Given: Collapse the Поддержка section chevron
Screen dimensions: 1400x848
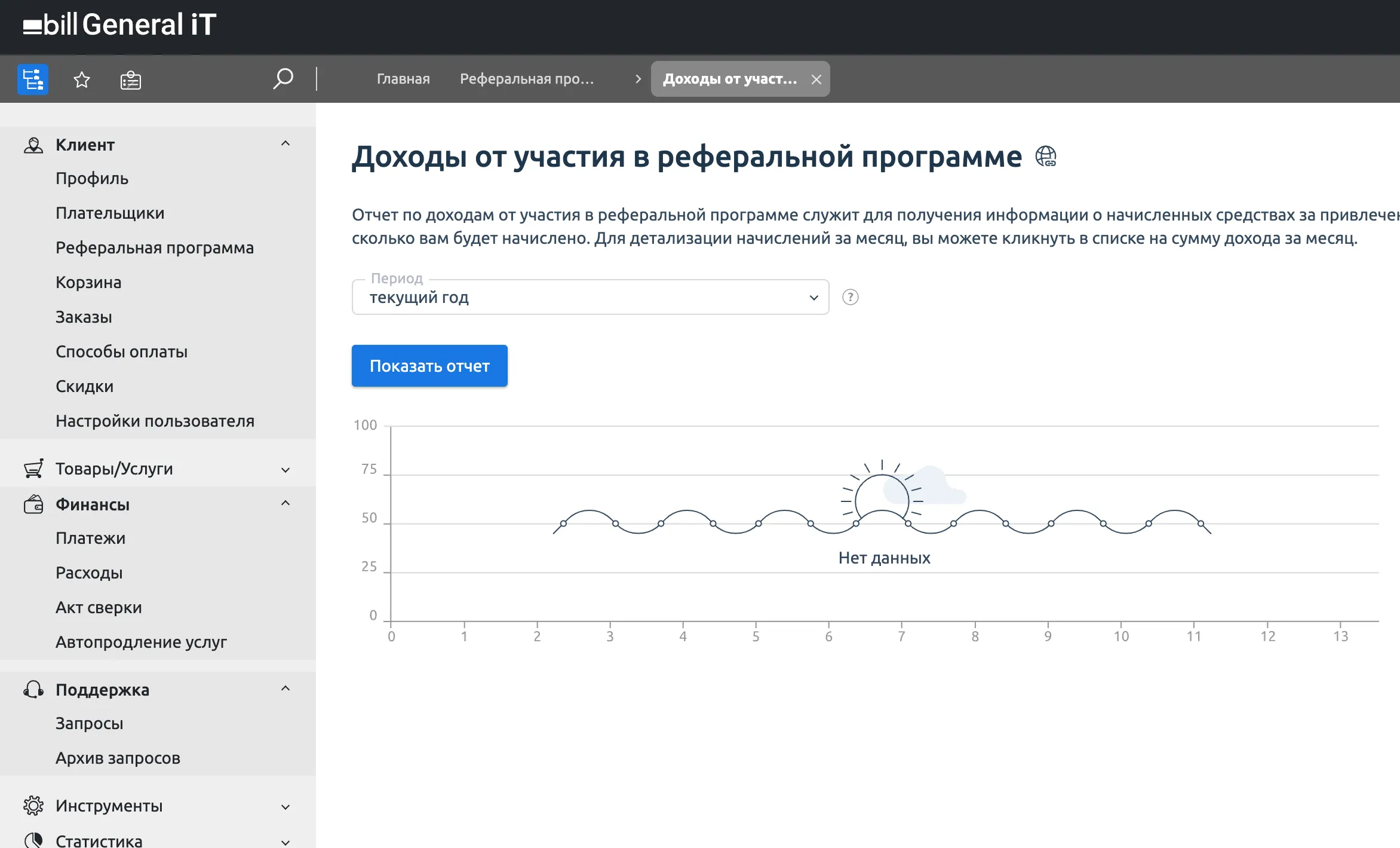Looking at the screenshot, I should (285, 688).
